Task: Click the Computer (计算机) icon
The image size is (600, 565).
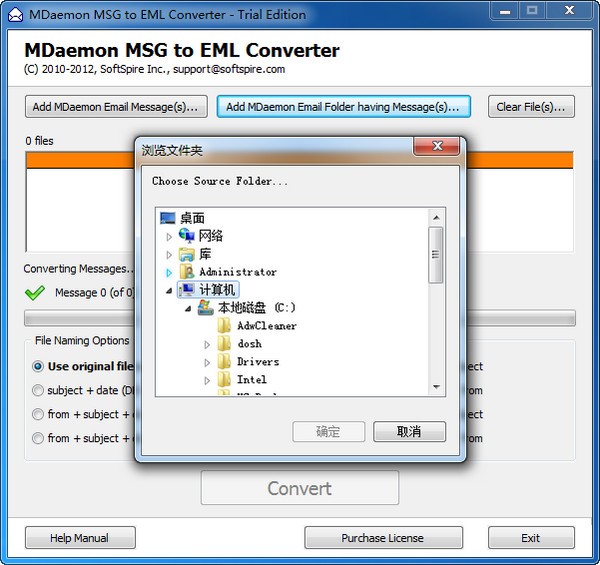Action: (187, 290)
